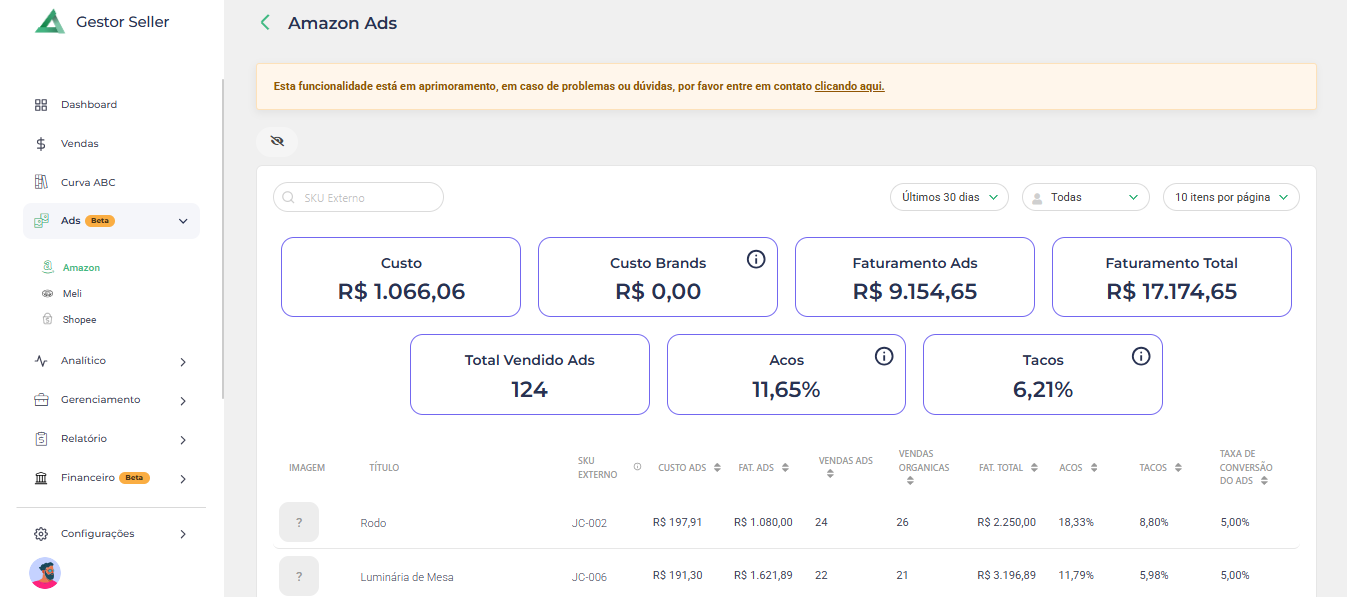The width and height of the screenshot is (1347, 597).
Task: Click the back arrow beside Amazon Ads
Action: (x=265, y=23)
